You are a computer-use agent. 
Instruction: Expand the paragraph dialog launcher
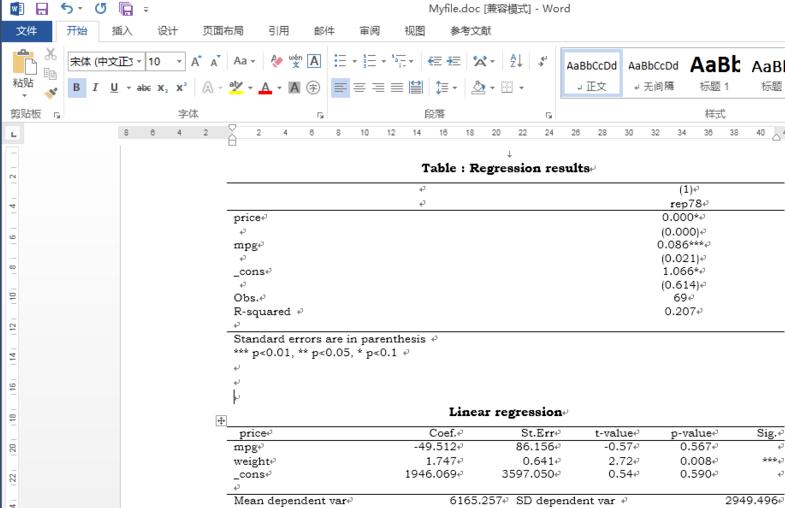coord(549,115)
